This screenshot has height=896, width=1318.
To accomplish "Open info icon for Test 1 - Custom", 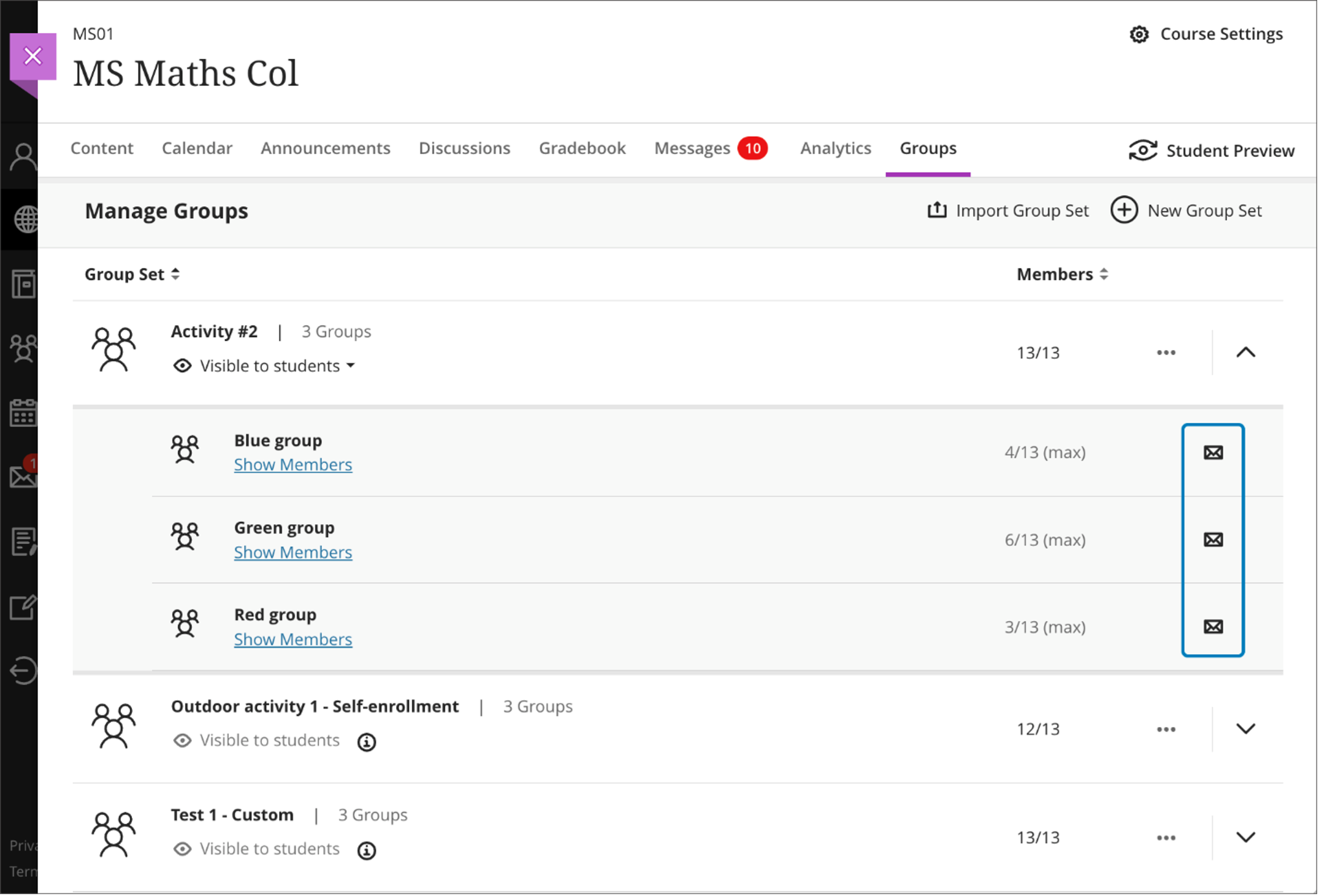I will [367, 850].
